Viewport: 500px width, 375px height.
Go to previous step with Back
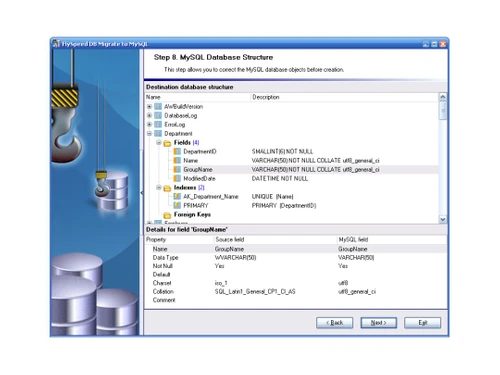coord(334,323)
